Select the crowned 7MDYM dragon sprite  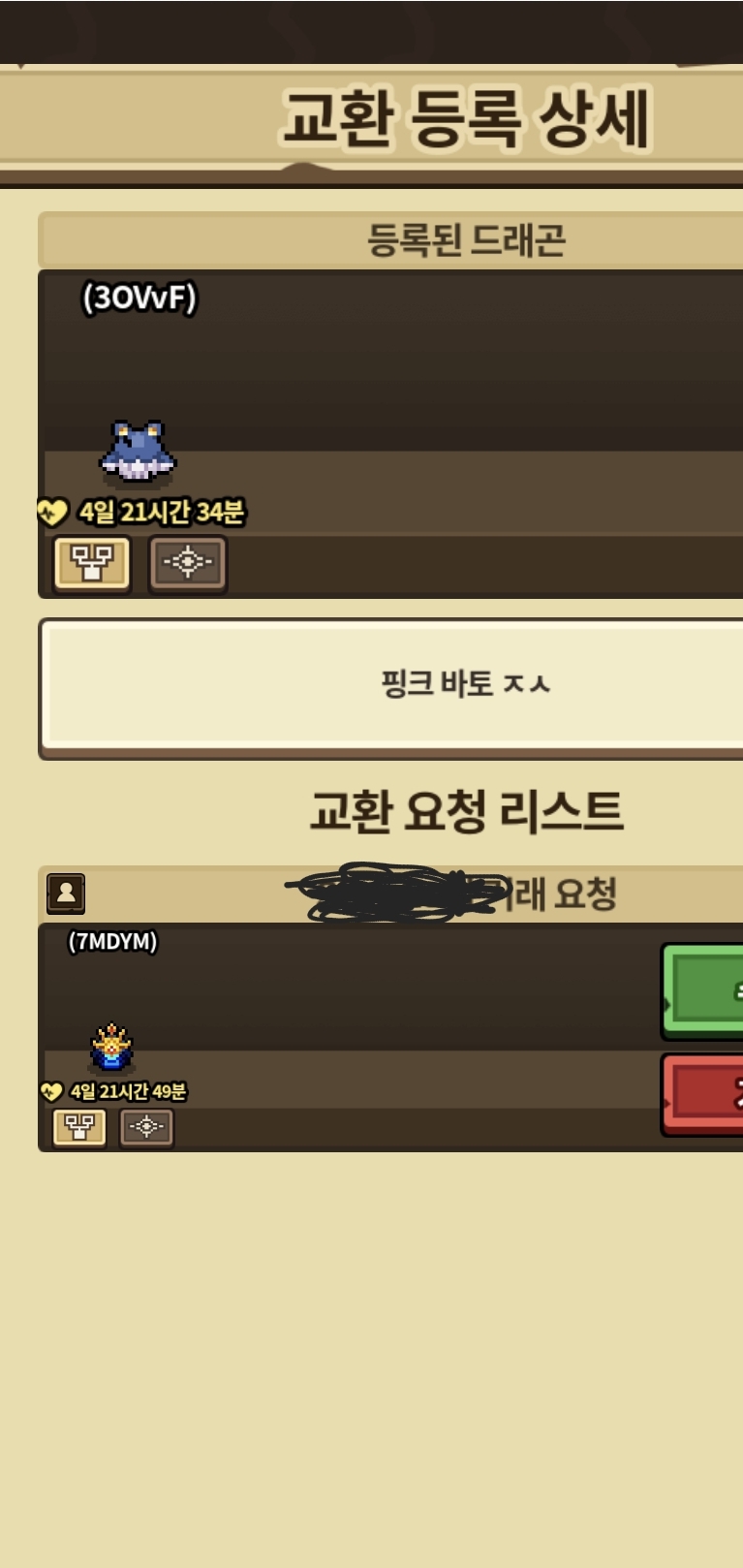(112, 1047)
